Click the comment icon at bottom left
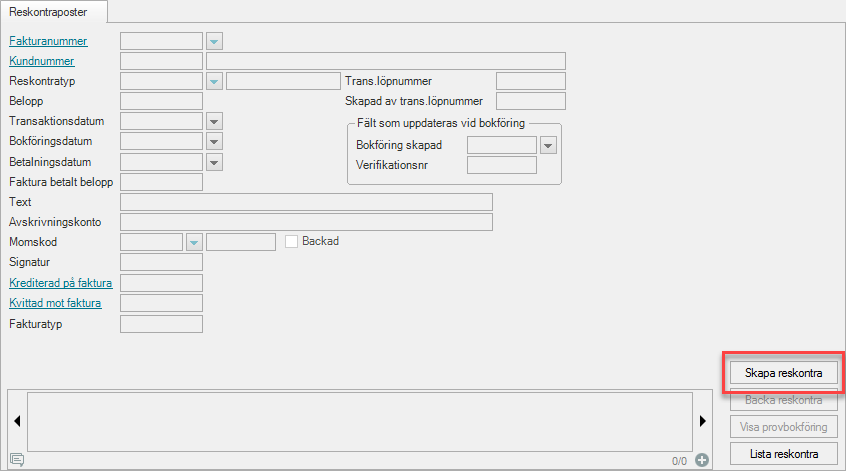 click(17, 460)
